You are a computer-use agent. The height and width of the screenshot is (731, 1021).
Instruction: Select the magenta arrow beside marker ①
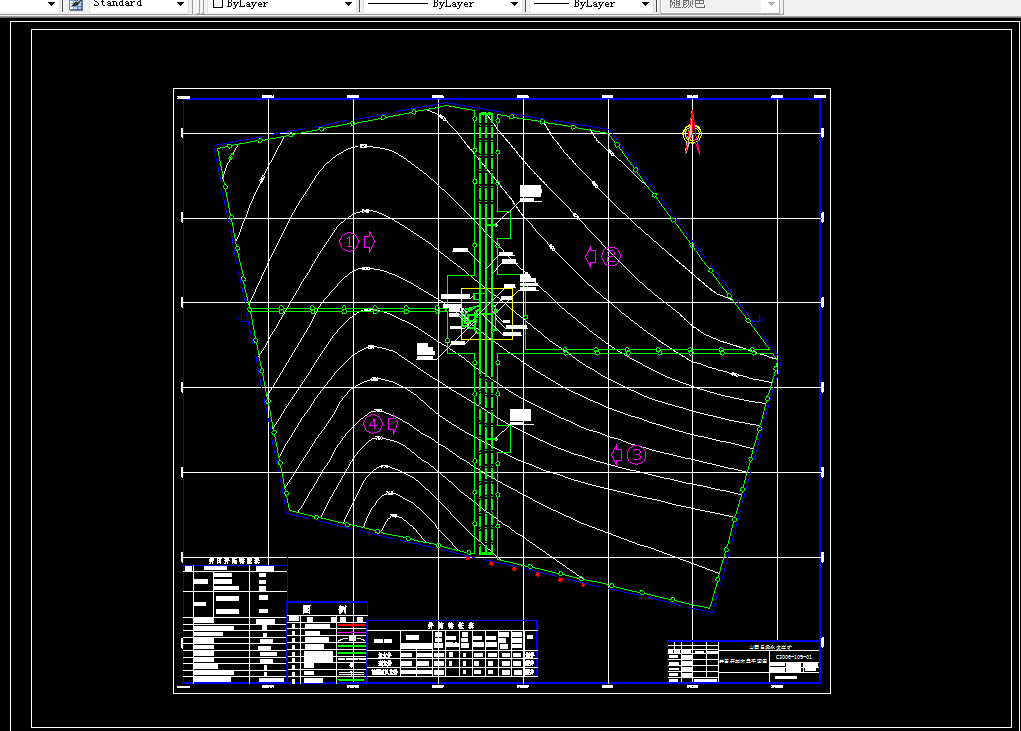coord(369,242)
